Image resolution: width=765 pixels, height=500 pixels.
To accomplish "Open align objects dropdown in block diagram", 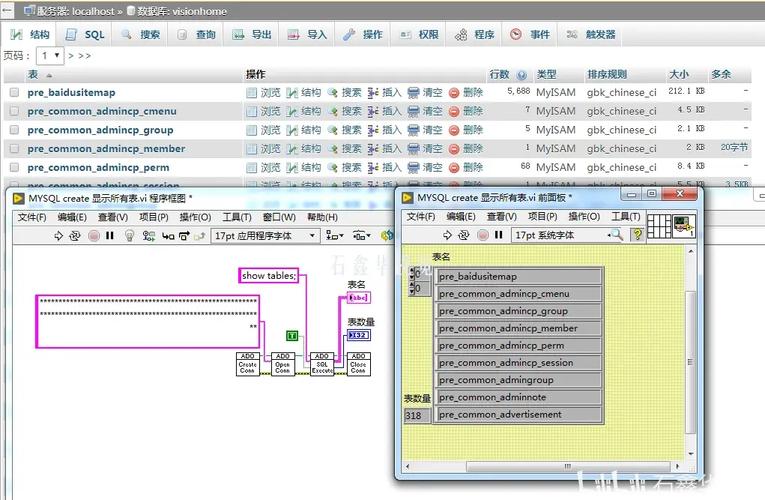I will [335, 236].
